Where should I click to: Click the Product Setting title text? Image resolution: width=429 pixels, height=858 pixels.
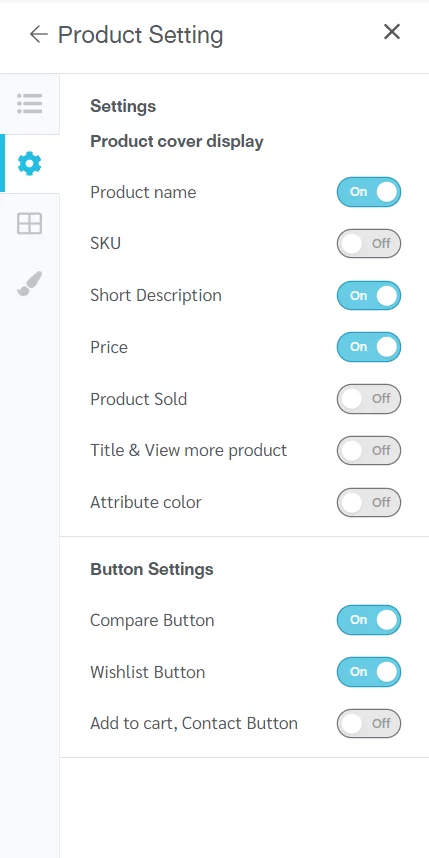[141, 35]
